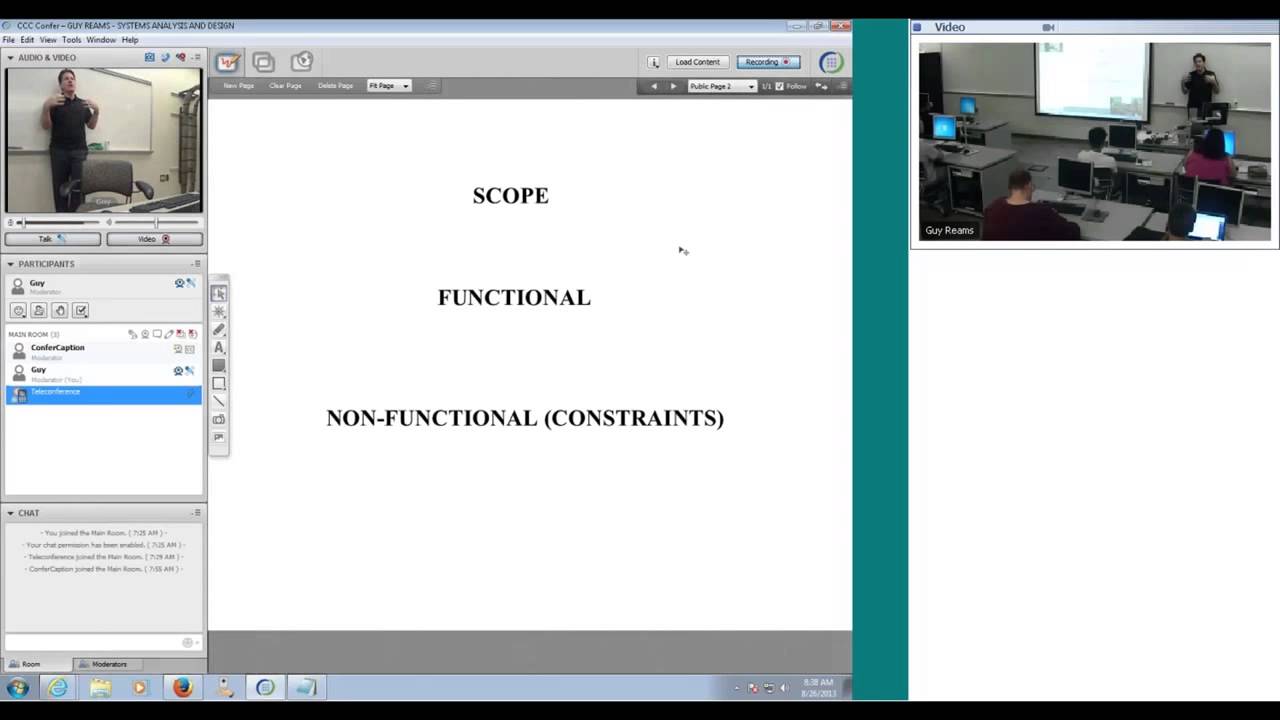1280x720 pixels.
Task: Switch to Application Sharing mode icon
Action: click(x=264, y=62)
